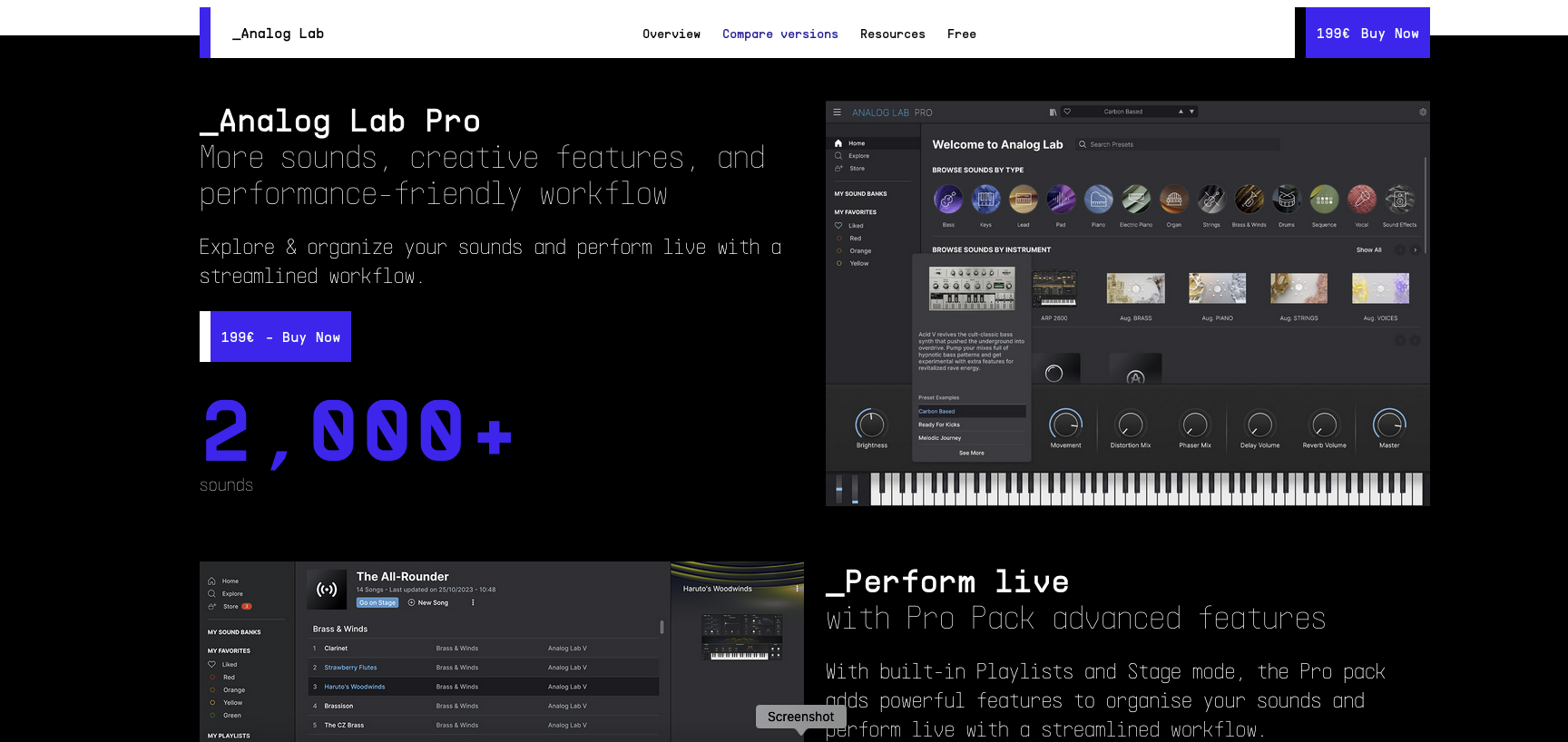Select the Lead sound type icon
The width and height of the screenshot is (1568, 742).
coord(1024,199)
